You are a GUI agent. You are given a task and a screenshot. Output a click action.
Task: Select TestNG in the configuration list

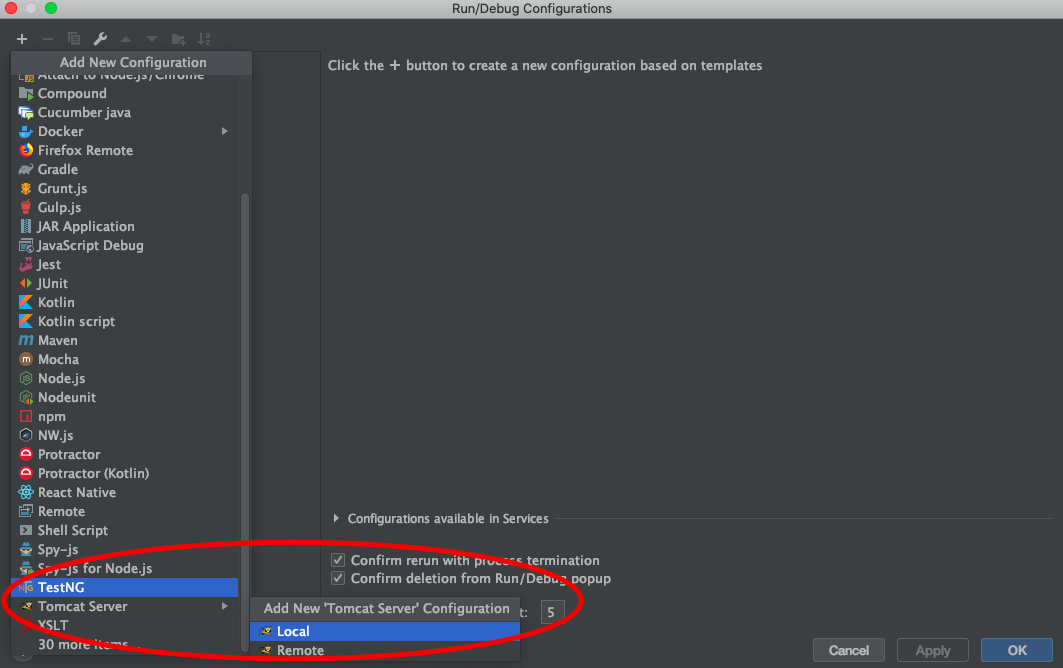(x=125, y=587)
